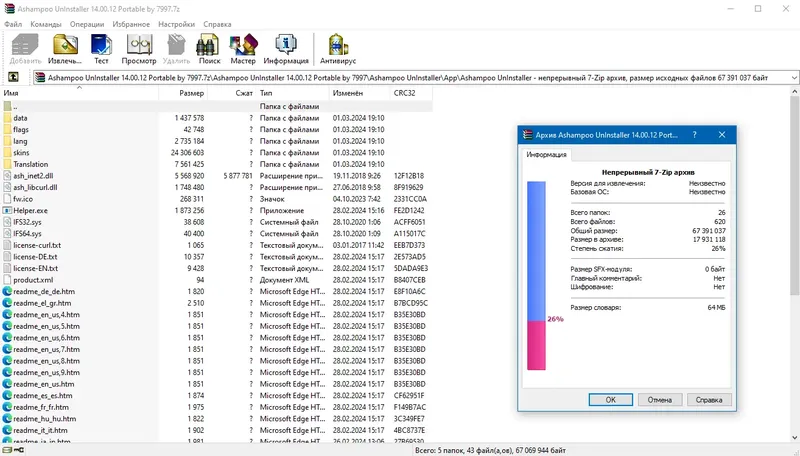Click the fw.ico file icon

tap(7, 199)
